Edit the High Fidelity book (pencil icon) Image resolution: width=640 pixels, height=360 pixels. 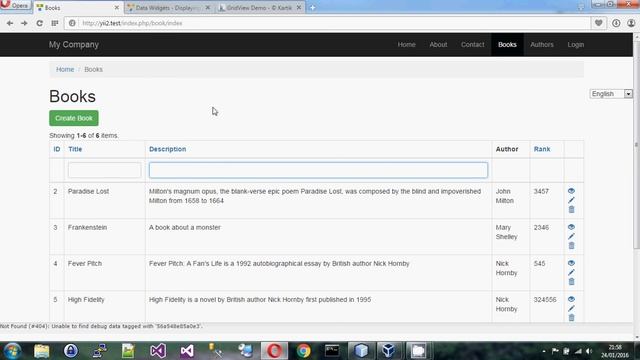pos(571,309)
